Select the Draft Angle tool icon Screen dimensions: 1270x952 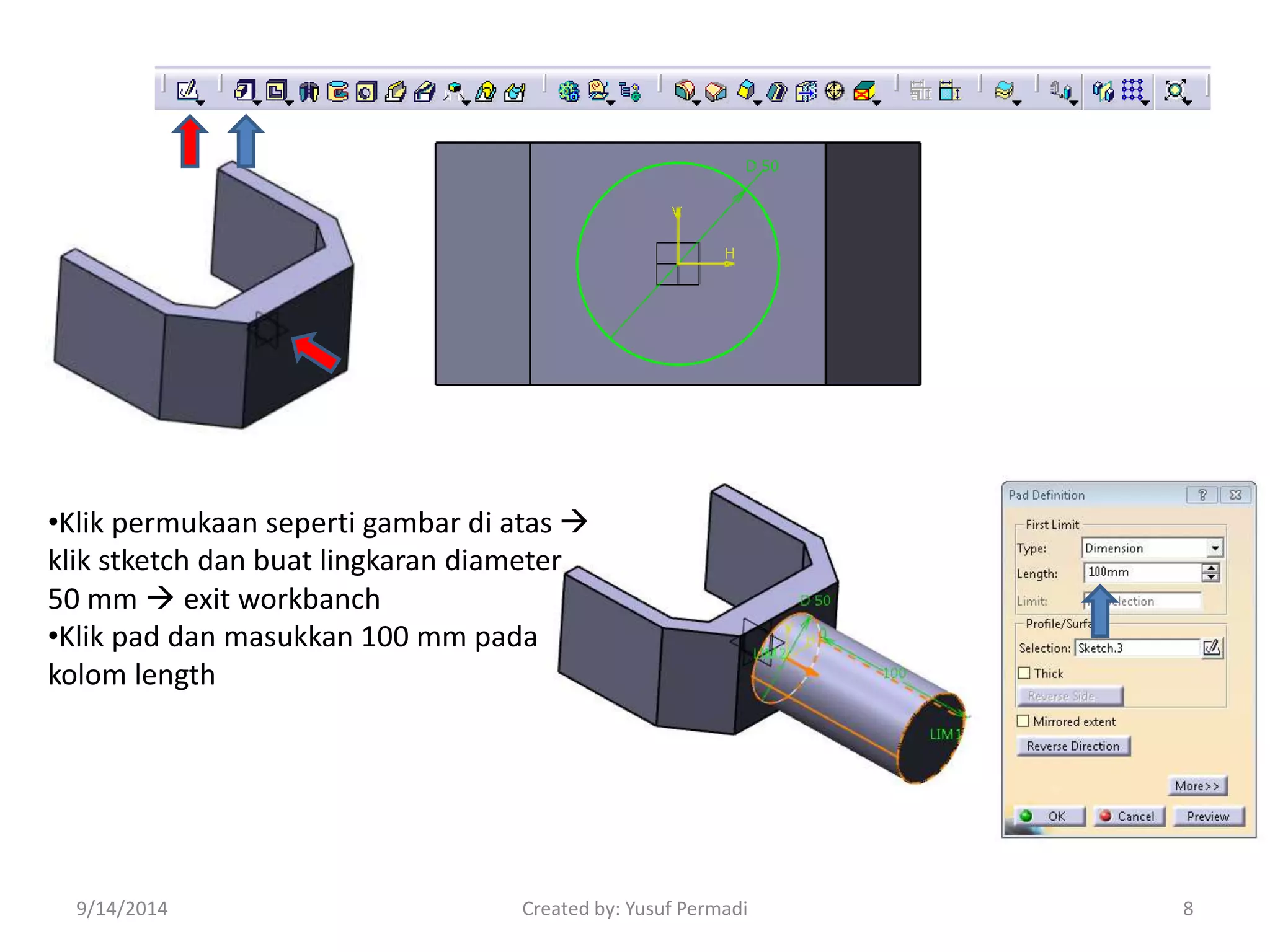[x=746, y=90]
